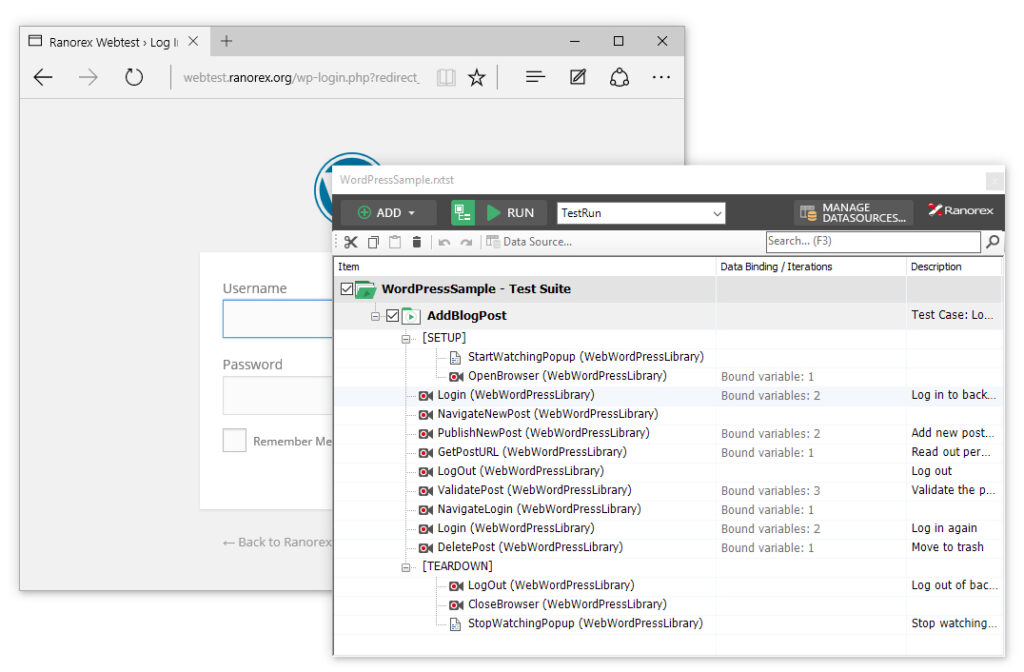Viewport: 1024px width, 672px height.
Task: Click the browser share icon
Action: pyautogui.click(x=619, y=77)
